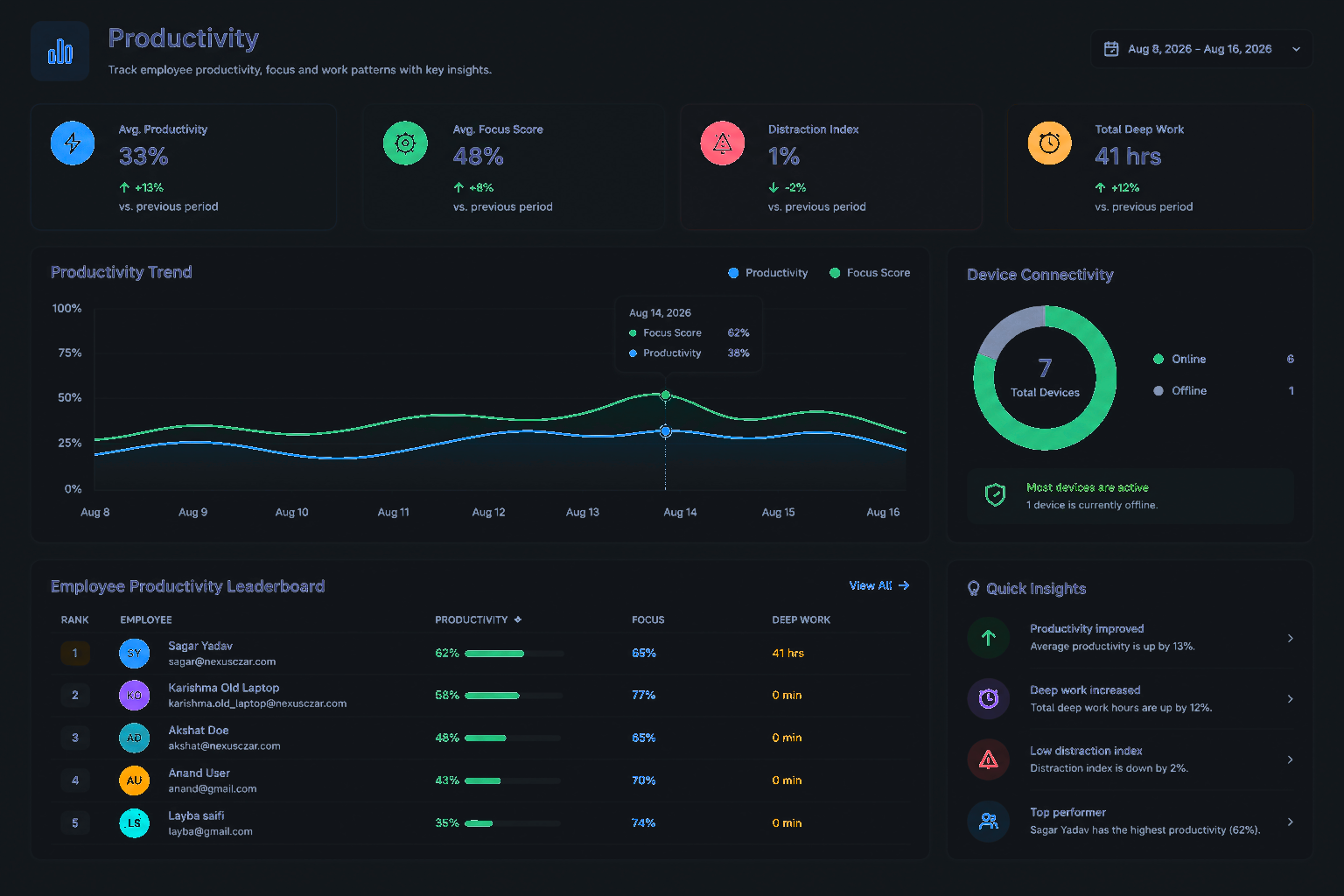Click the calendar icon in date range picker
Image resolution: width=1344 pixels, height=896 pixels.
coord(1111,49)
